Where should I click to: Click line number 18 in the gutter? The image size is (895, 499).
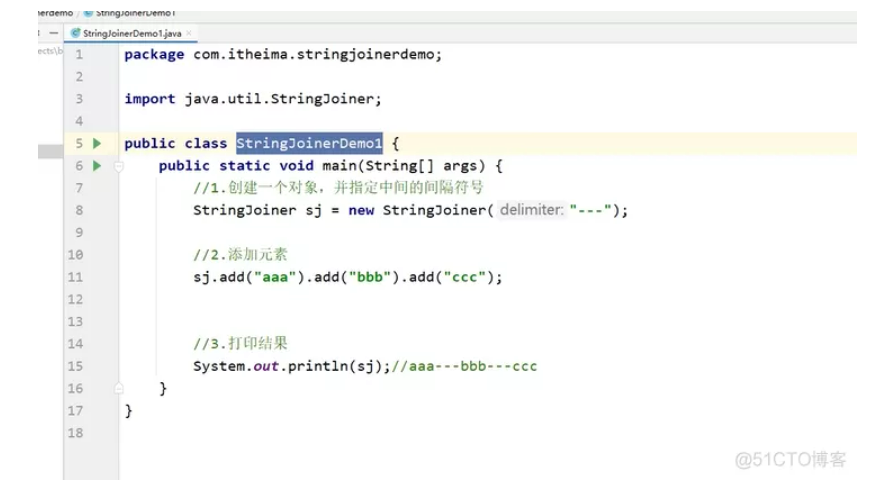pyautogui.click(x=75, y=433)
